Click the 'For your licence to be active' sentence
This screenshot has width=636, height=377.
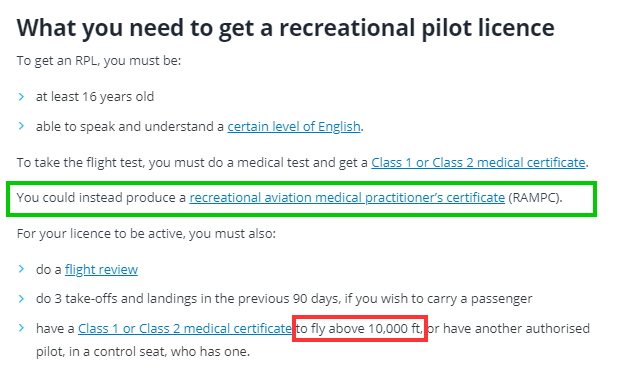pos(146,234)
